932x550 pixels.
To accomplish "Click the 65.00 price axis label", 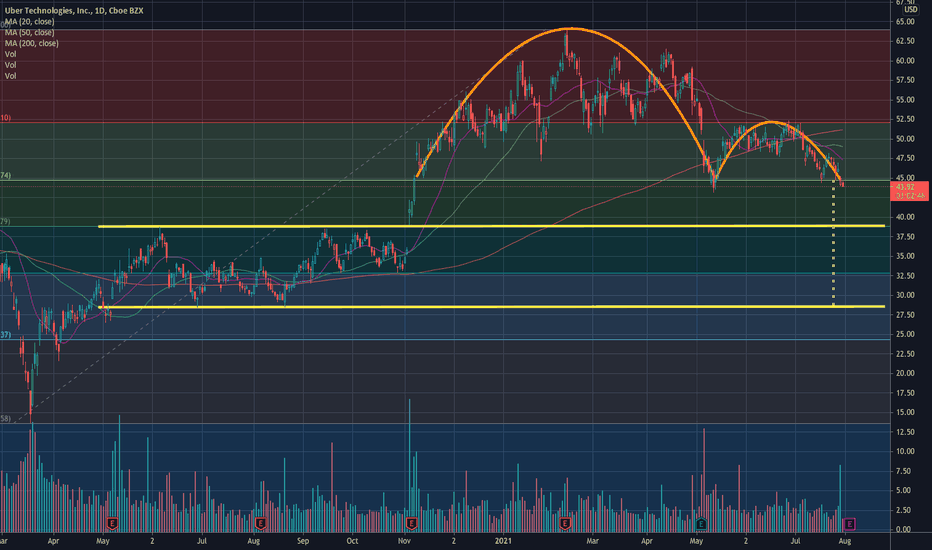I will point(905,21).
